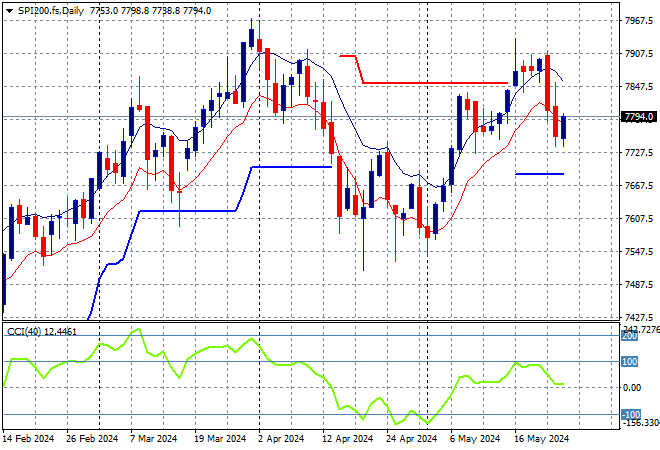Select the 24 Apr 2024 date label
Image resolution: width=660 pixels, height=450 pixels.
(x=412, y=438)
